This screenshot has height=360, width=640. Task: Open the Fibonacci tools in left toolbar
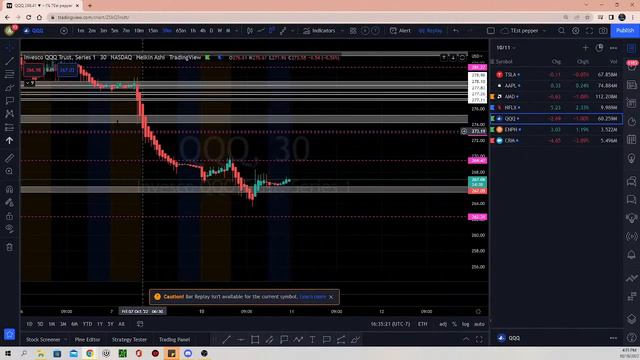[x=9, y=74]
